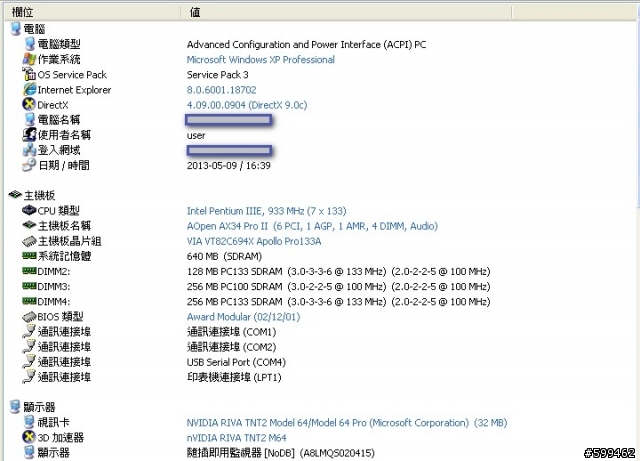Select the 印表機連接埠 (LPT1) value

coord(234,377)
